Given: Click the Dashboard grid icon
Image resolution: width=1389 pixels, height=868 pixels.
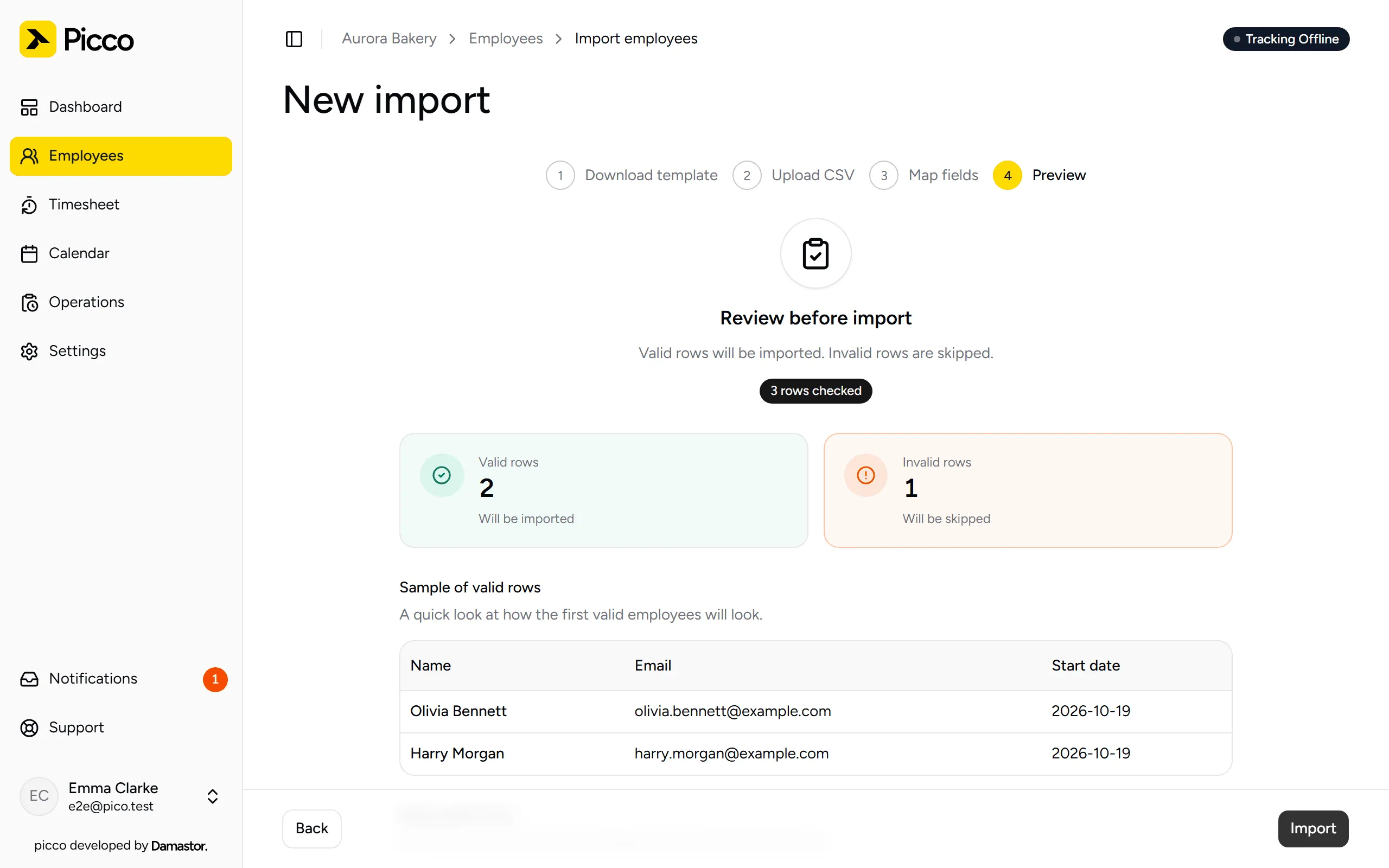Looking at the screenshot, I should pyautogui.click(x=29, y=107).
